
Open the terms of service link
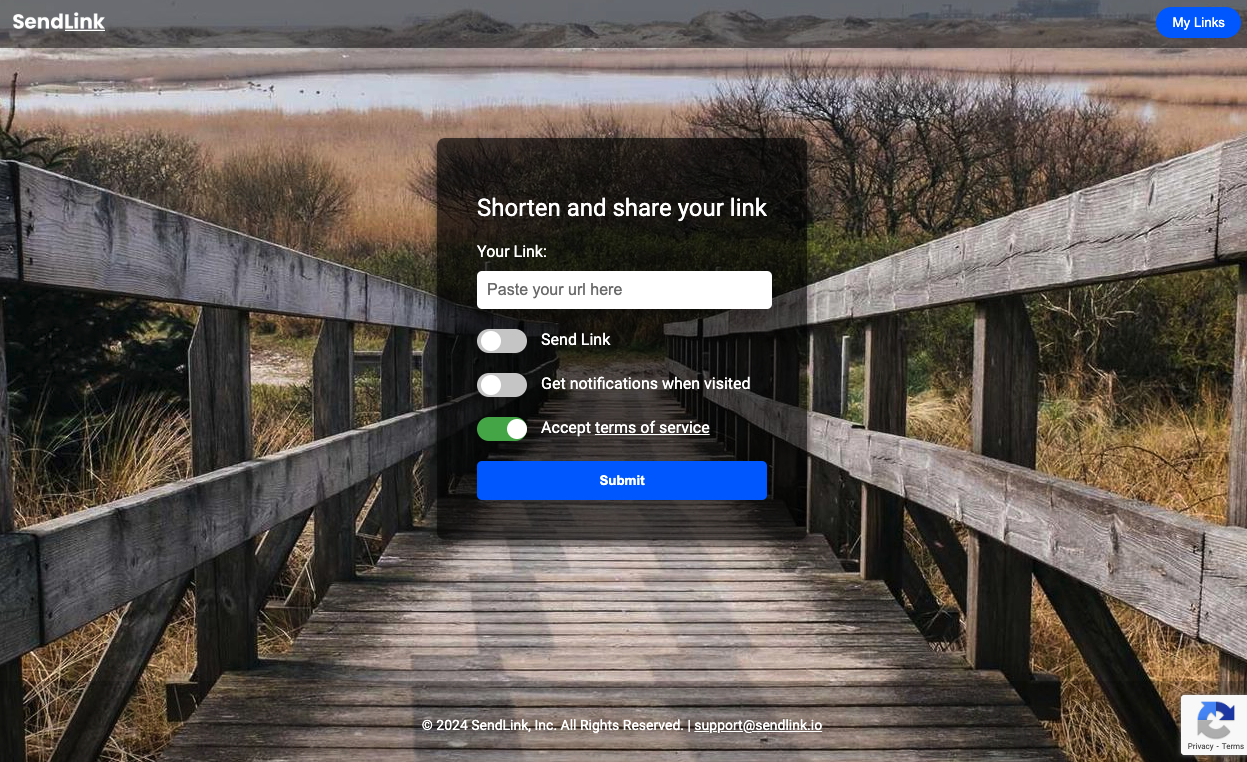[x=652, y=428]
